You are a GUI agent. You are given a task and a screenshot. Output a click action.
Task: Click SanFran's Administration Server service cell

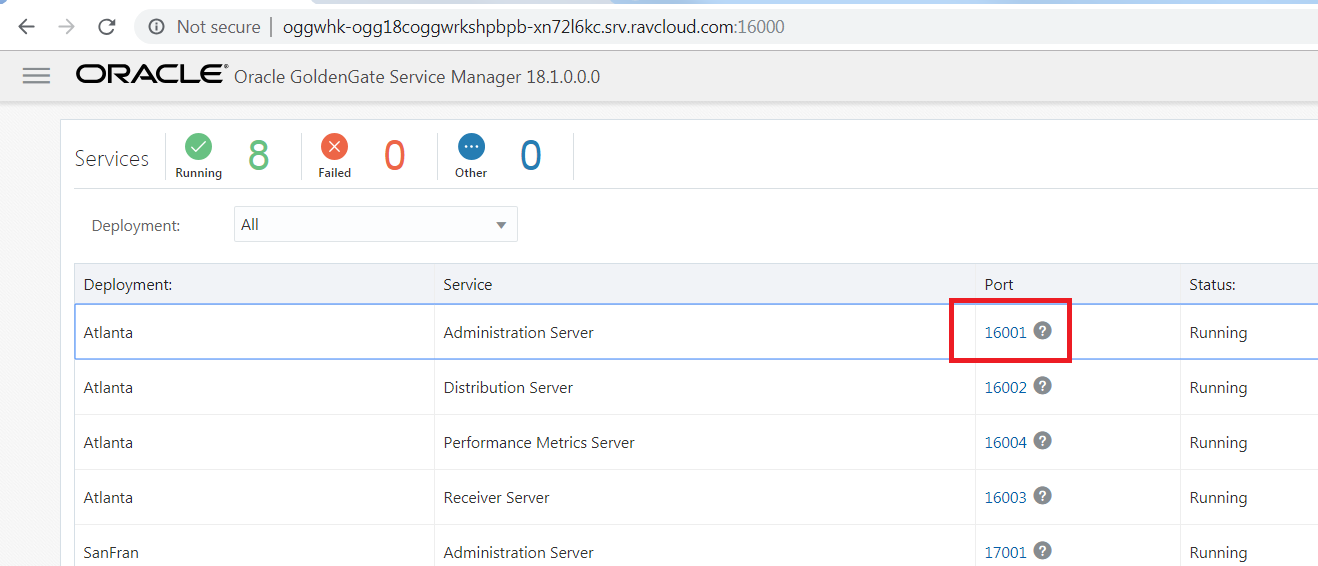point(704,548)
